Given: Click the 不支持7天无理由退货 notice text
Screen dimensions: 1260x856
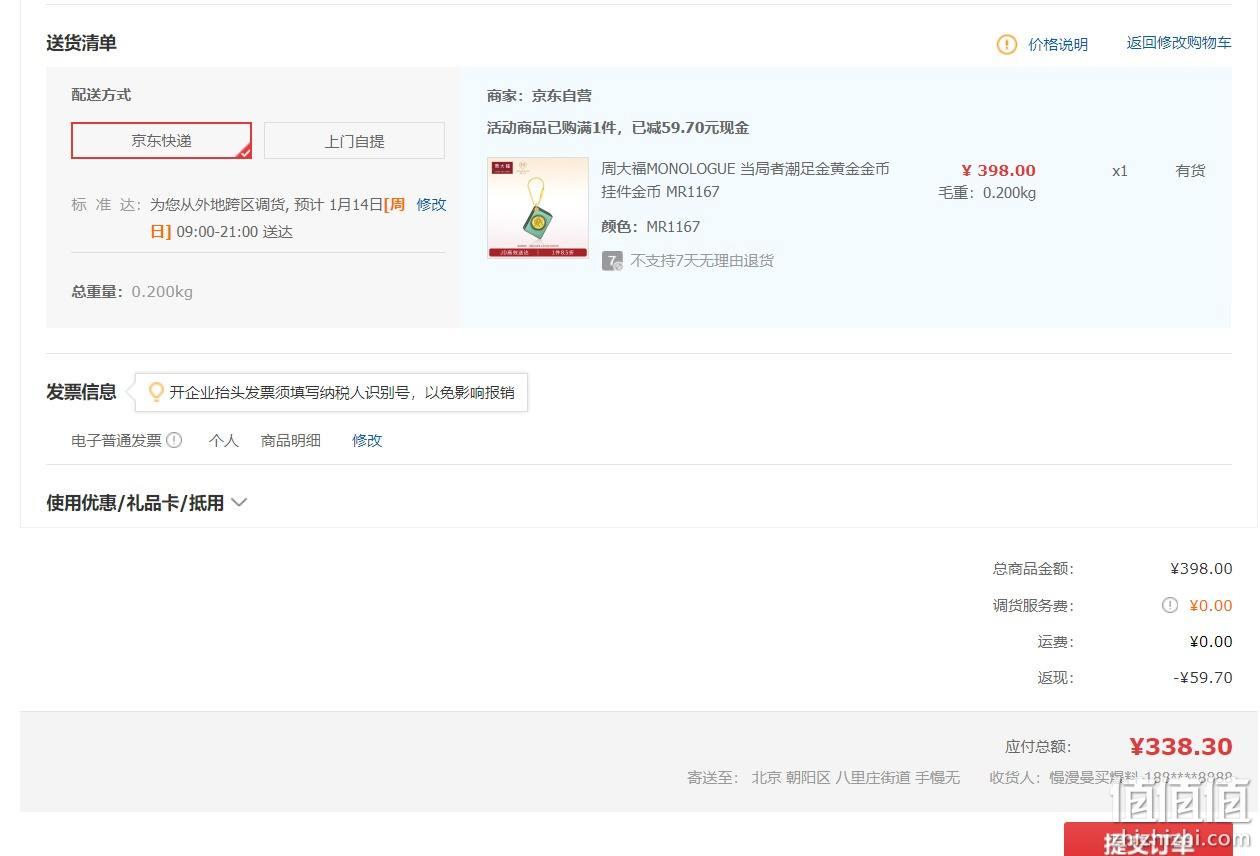Looking at the screenshot, I should pos(702,261).
